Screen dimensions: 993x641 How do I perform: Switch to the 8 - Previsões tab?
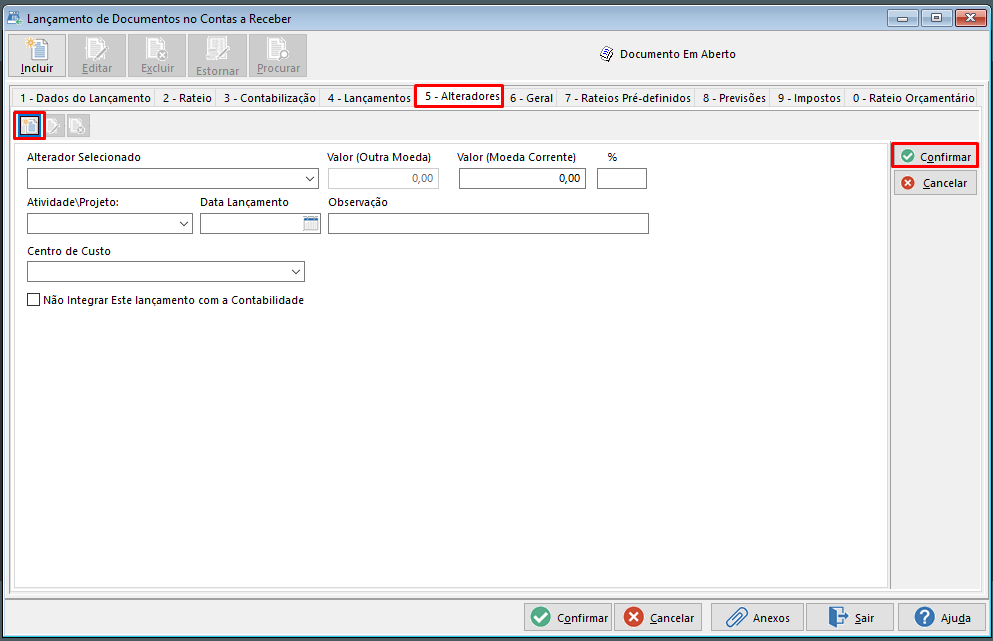733,98
